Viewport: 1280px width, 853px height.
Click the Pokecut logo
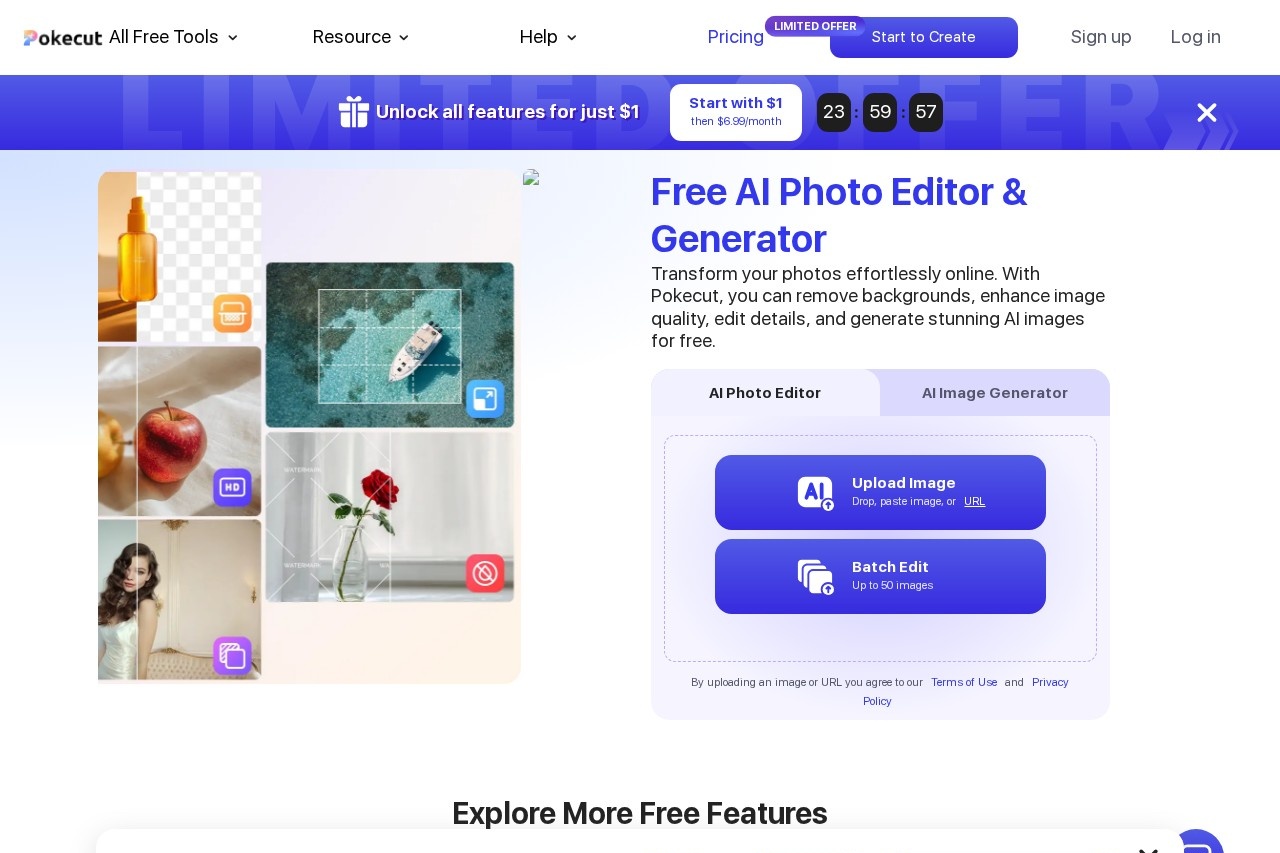63,38
